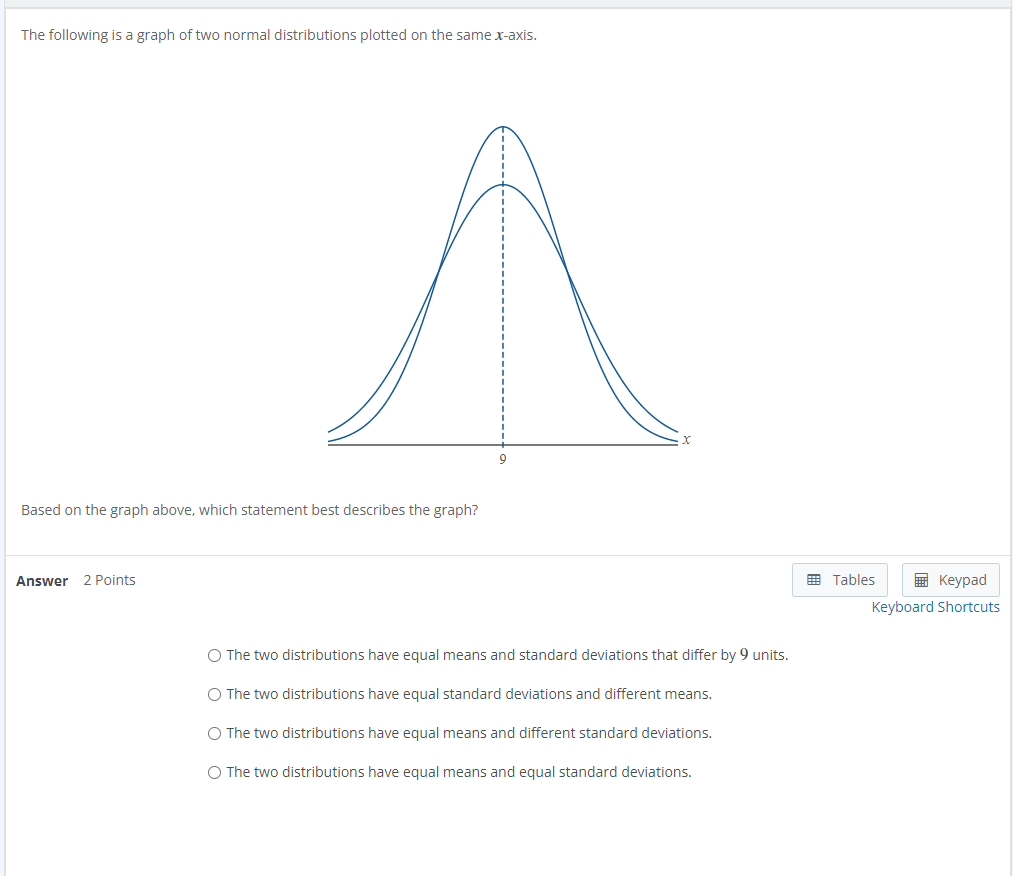Click the 2 Points label
This screenshot has width=1013, height=876.
tap(110, 580)
